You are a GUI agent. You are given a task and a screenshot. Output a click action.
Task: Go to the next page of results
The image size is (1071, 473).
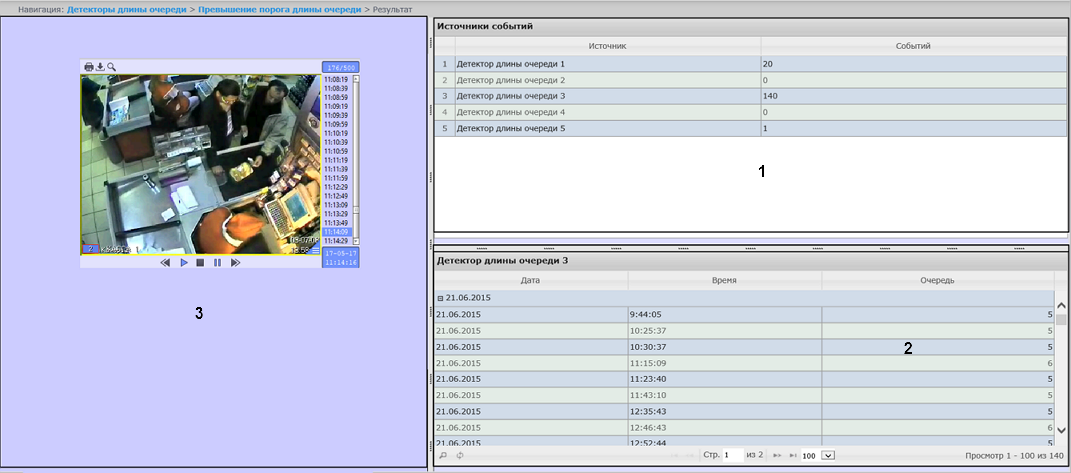[777, 455]
